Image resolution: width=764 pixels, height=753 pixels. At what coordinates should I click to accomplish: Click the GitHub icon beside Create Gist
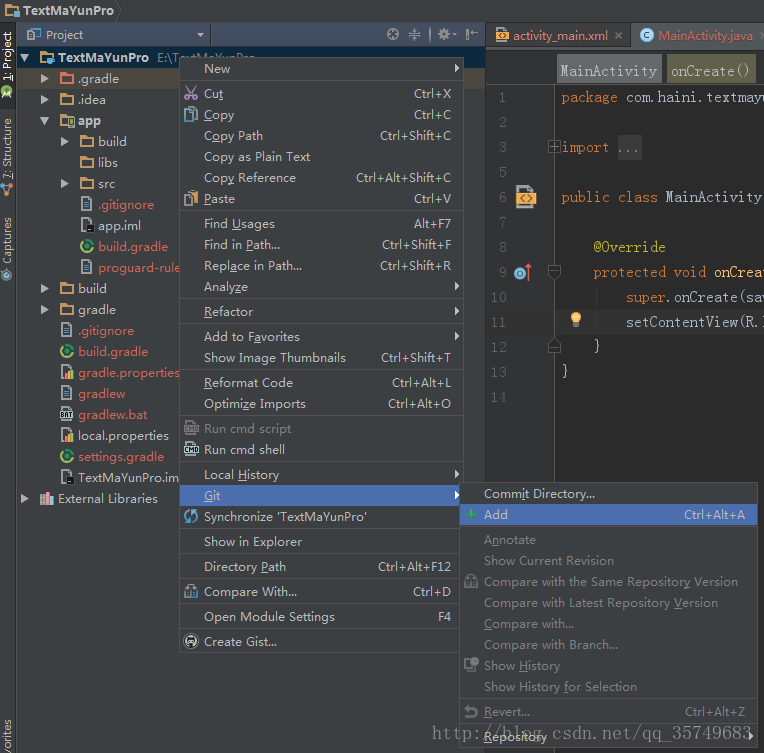coord(191,641)
